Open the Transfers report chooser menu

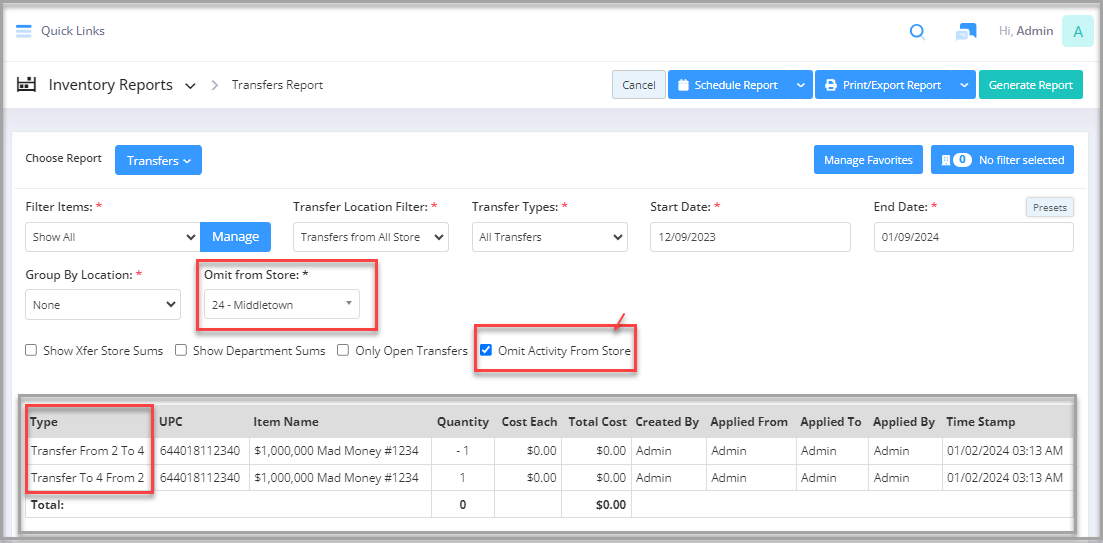158,160
